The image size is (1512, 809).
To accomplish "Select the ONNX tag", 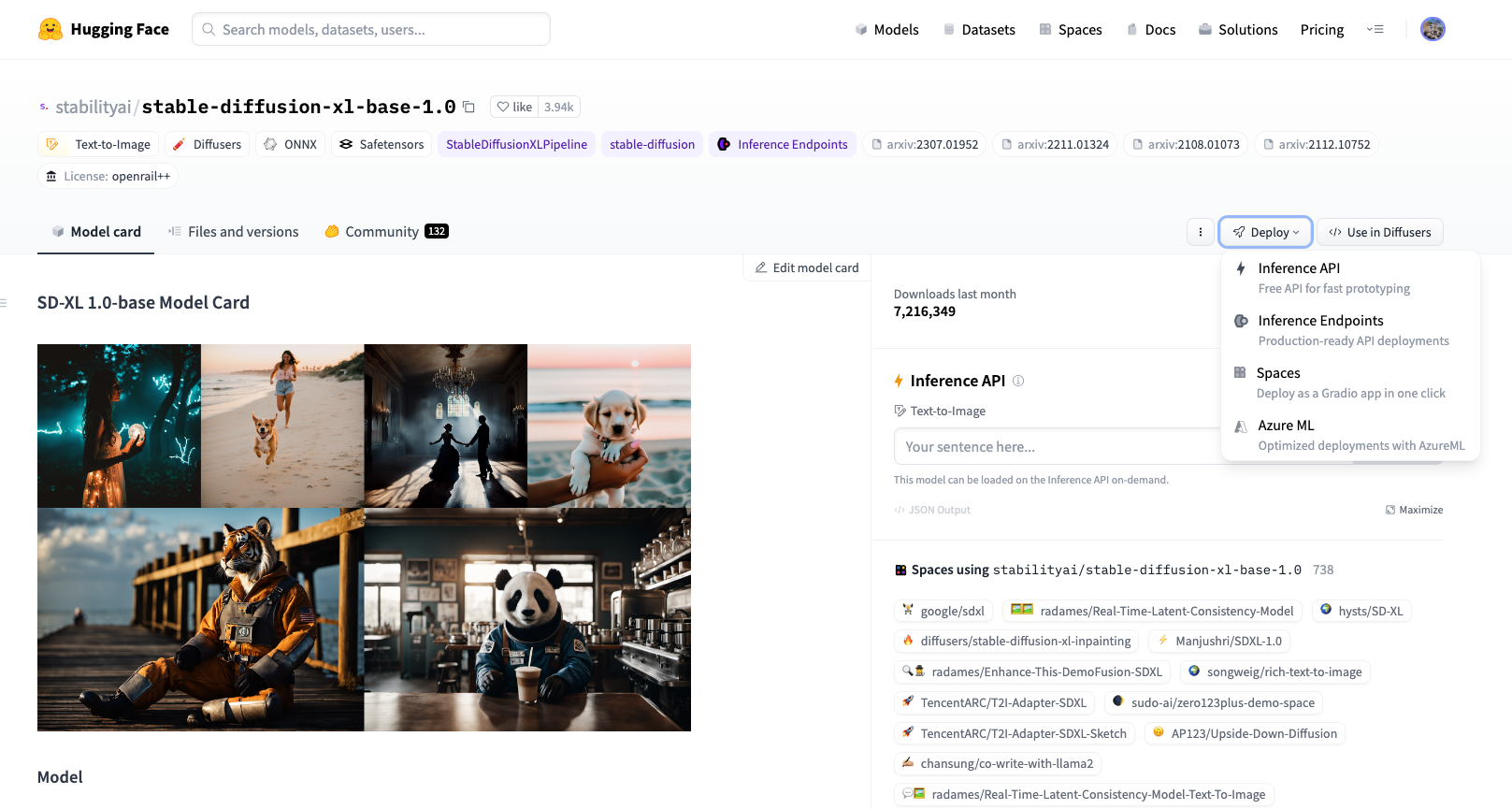I will (290, 144).
